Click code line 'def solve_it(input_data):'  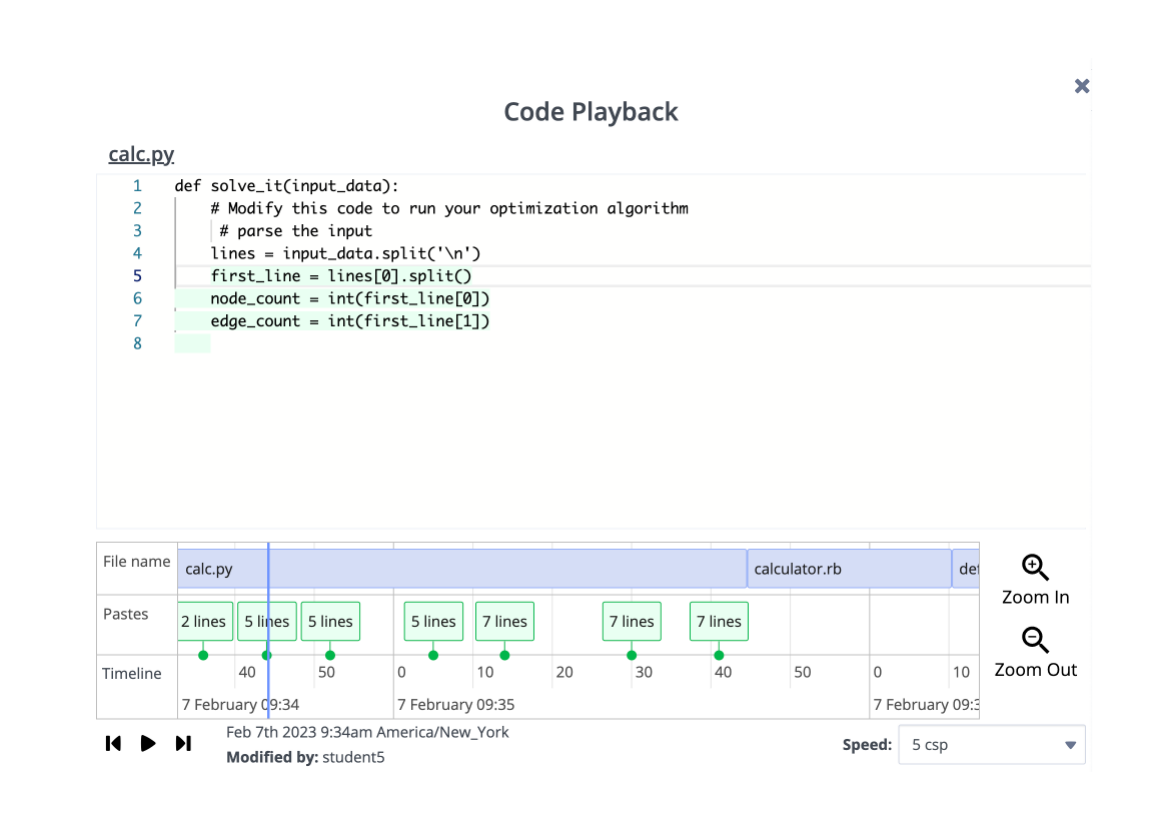(x=287, y=186)
